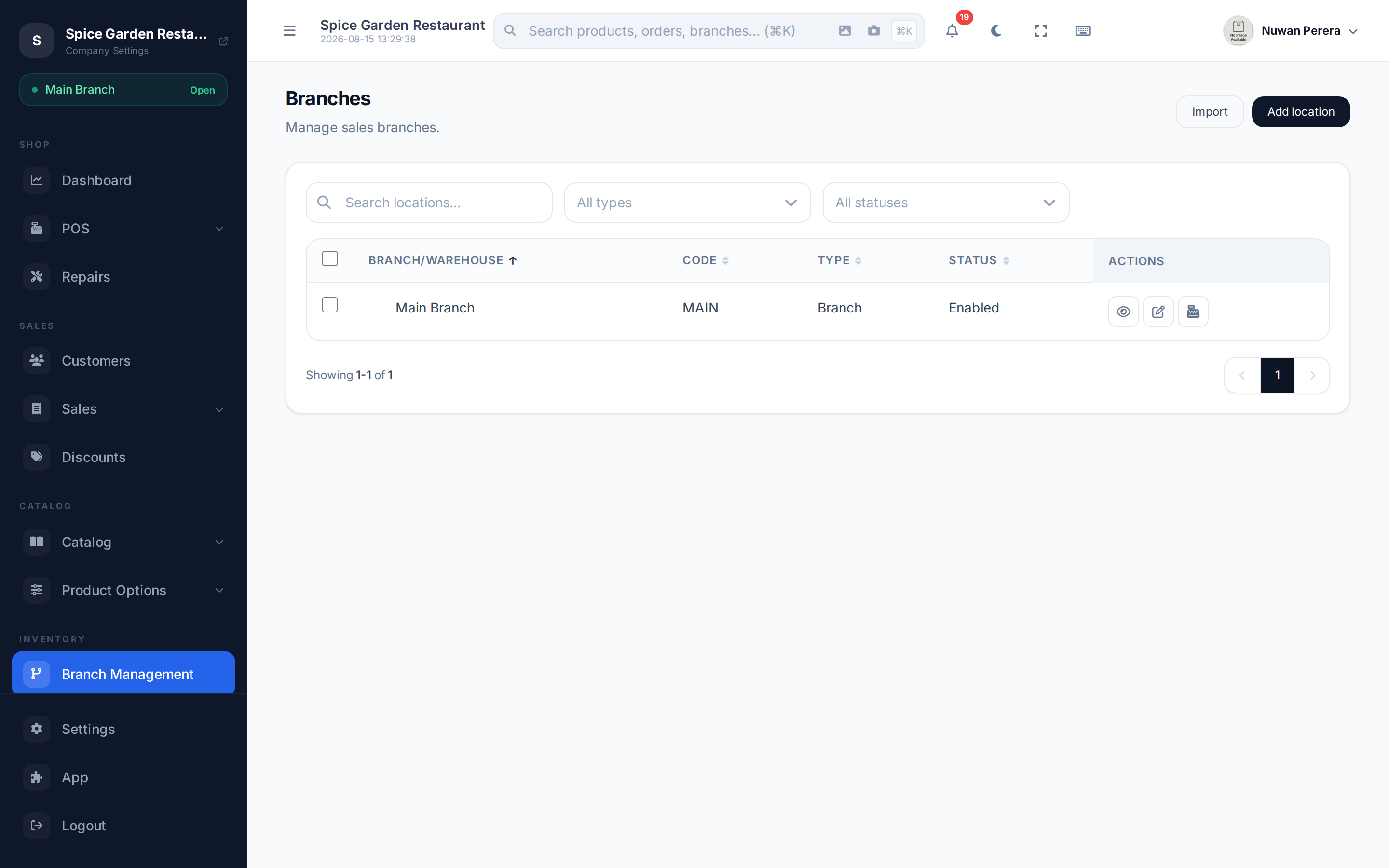
Task: Click the Import button
Action: [1210, 112]
